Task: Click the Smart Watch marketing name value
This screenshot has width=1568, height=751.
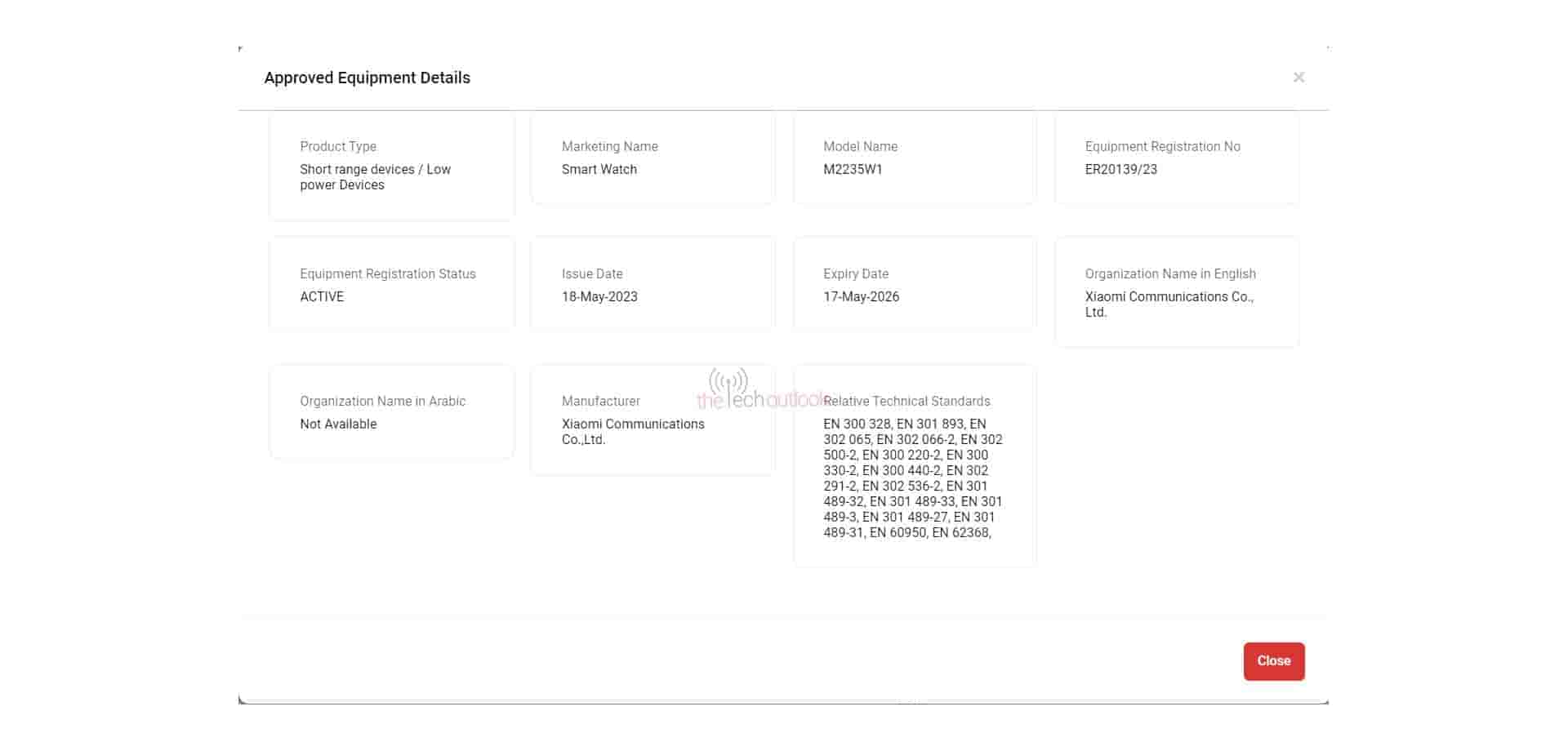Action: [599, 169]
